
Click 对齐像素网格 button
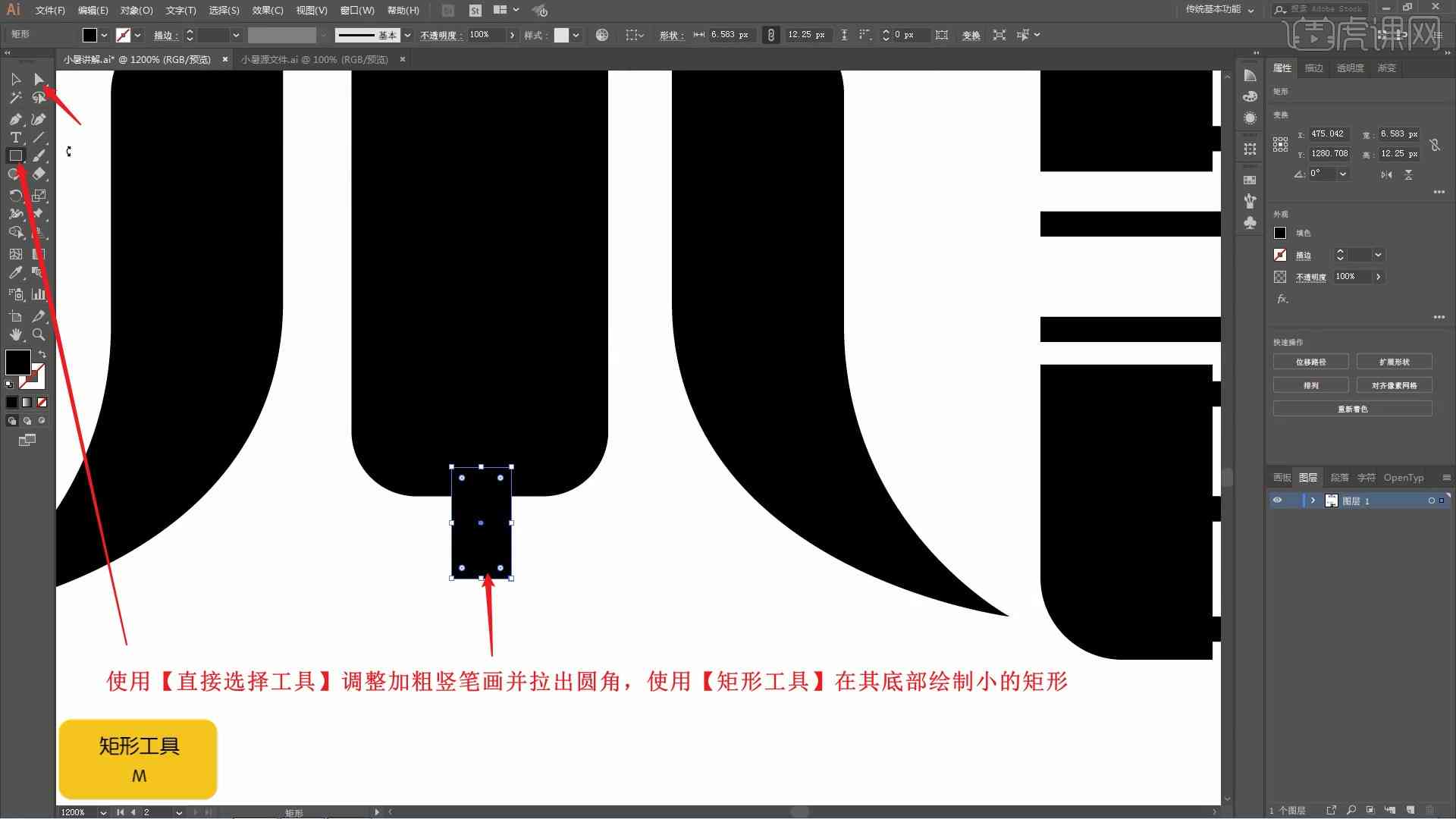[x=1394, y=385]
